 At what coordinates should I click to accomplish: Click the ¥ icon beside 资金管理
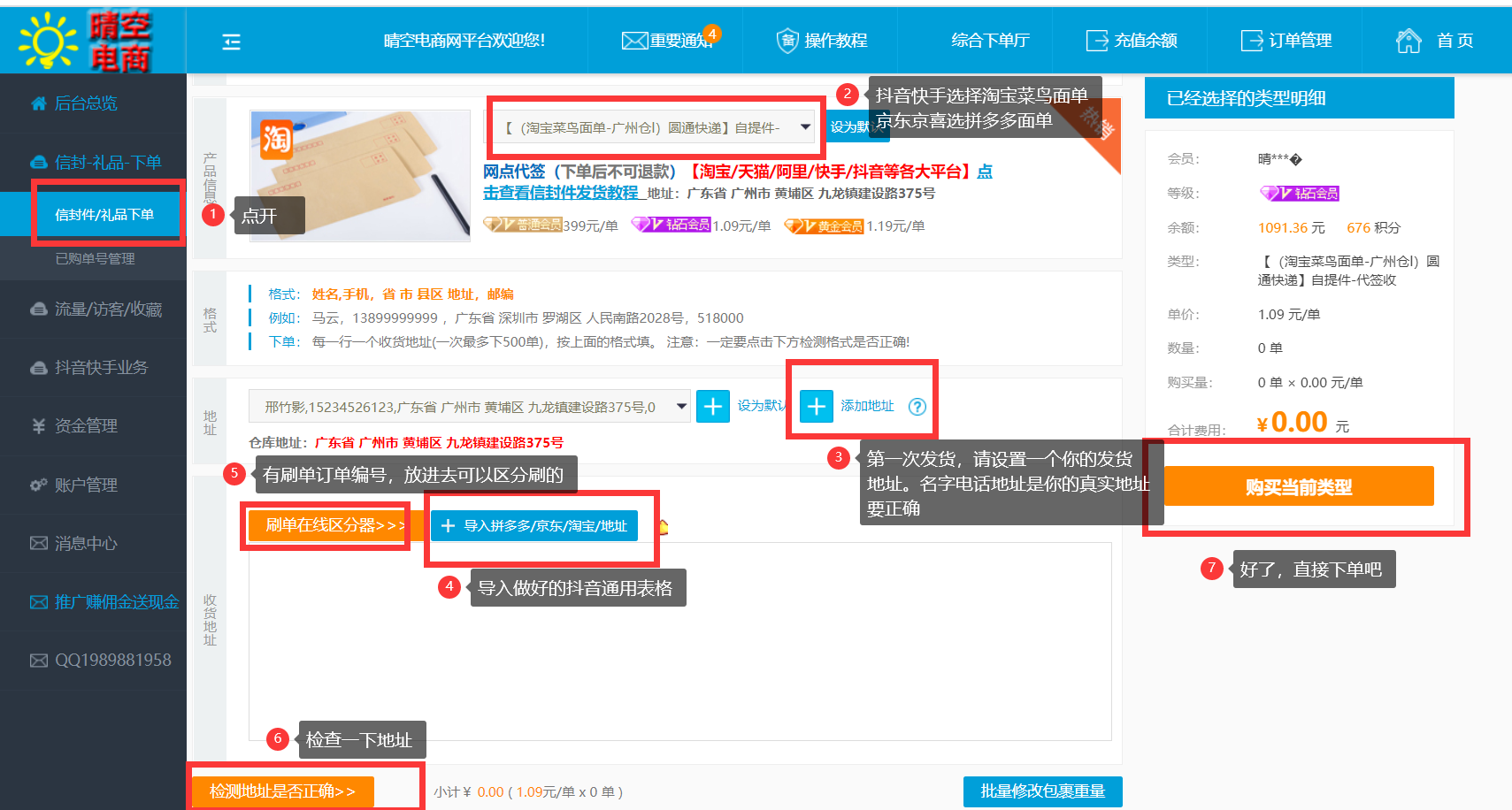[38, 426]
